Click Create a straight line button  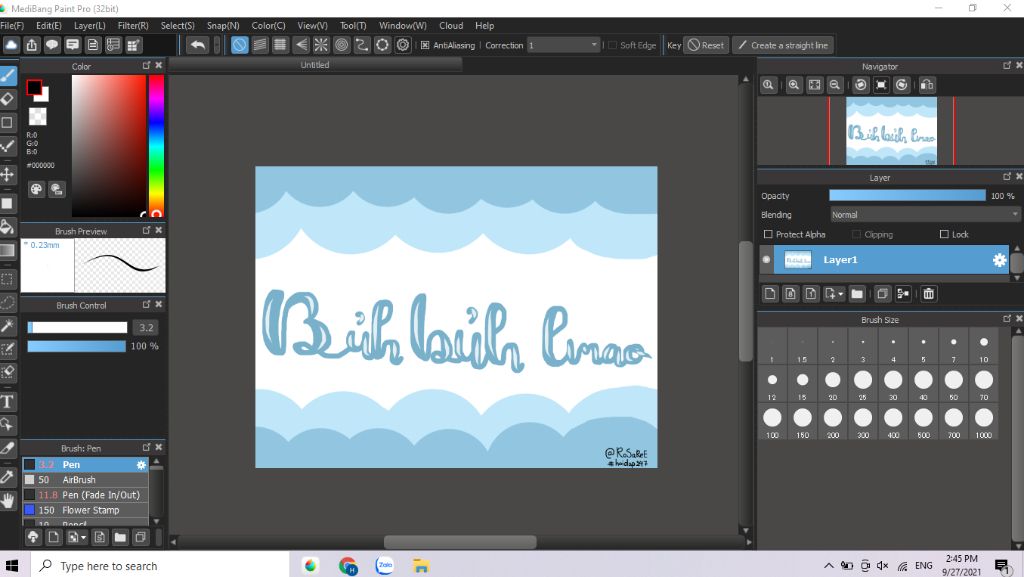pyautogui.click(x=782, y=45)
